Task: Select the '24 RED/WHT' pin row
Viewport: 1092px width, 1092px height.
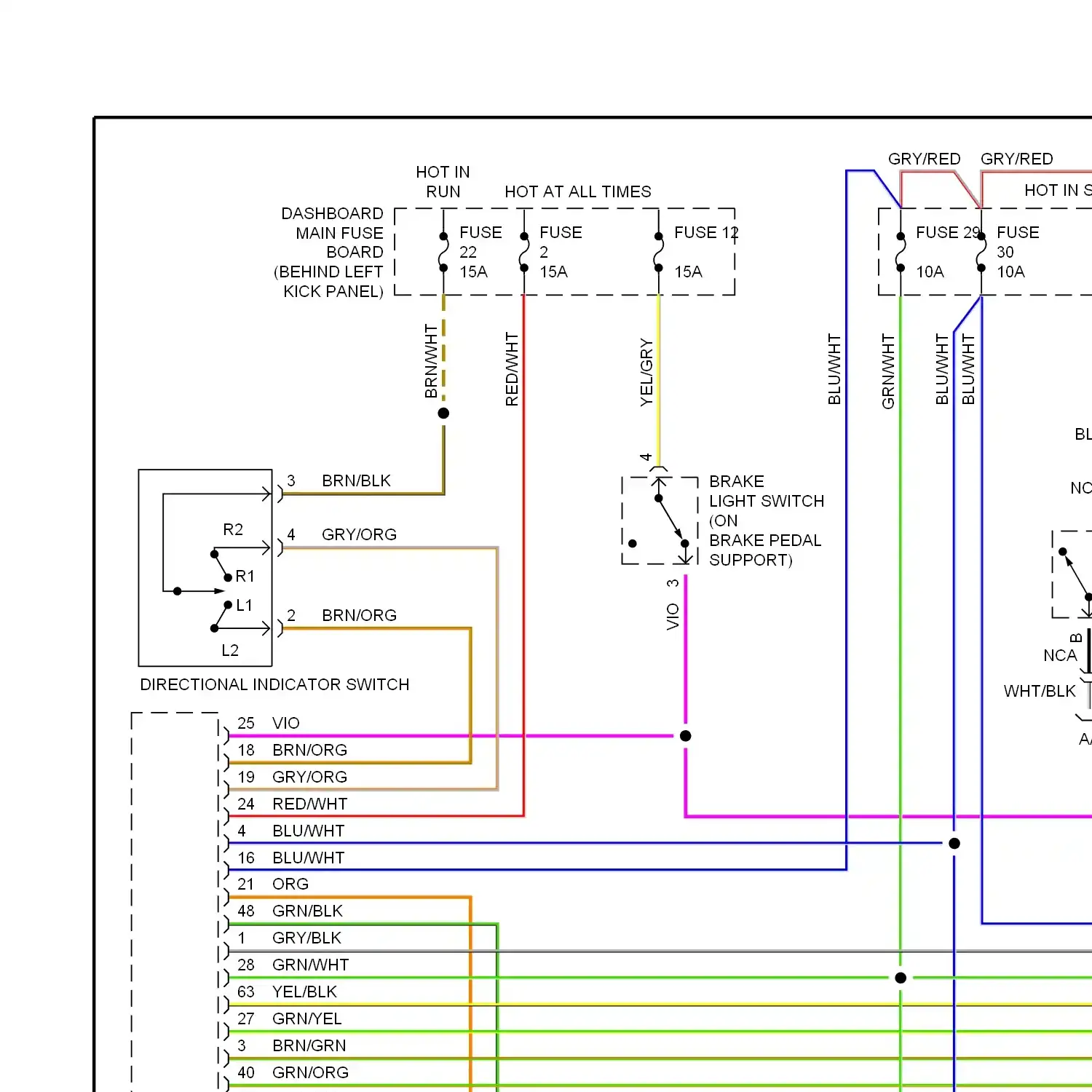Action: 292,804
